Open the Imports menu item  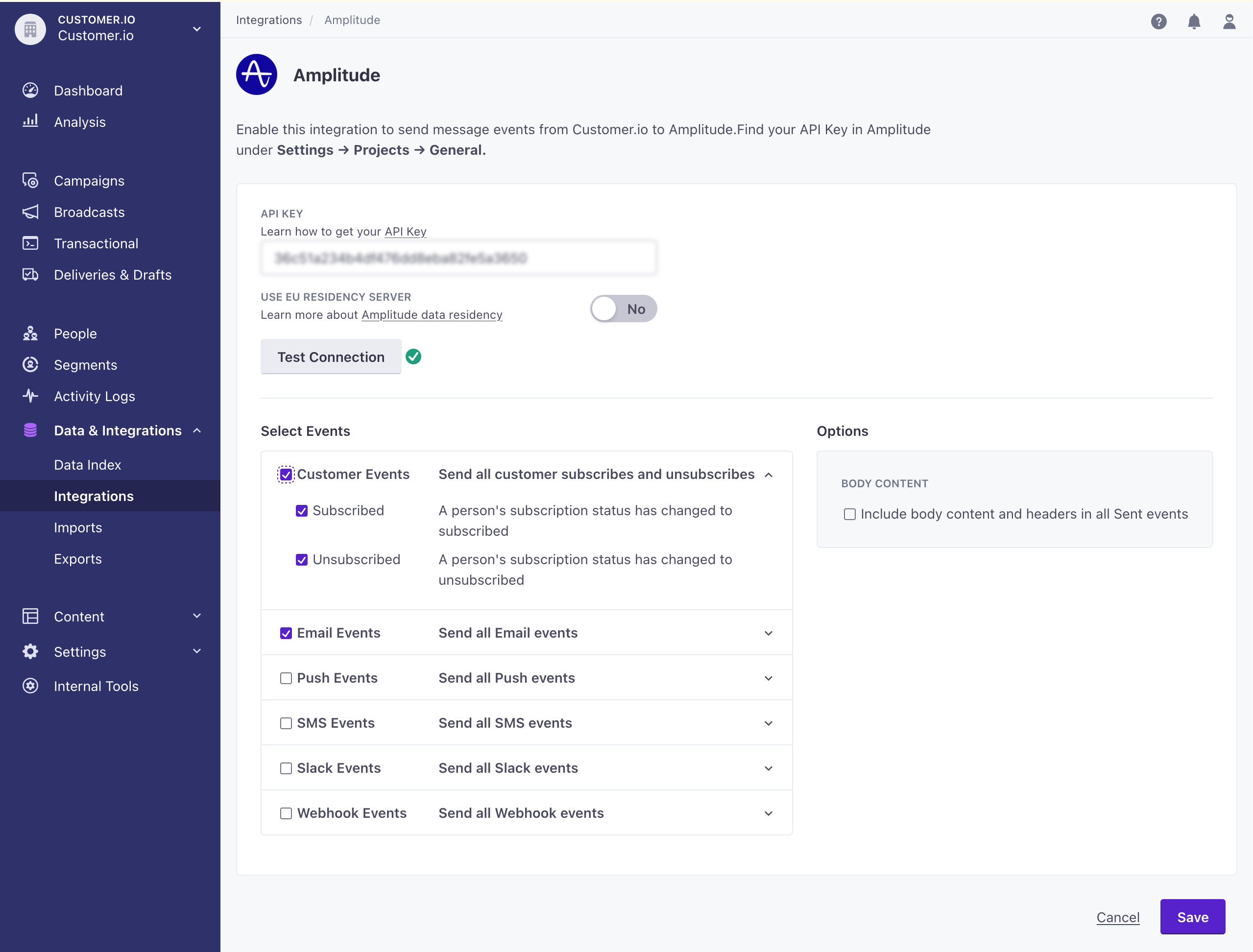110,527
